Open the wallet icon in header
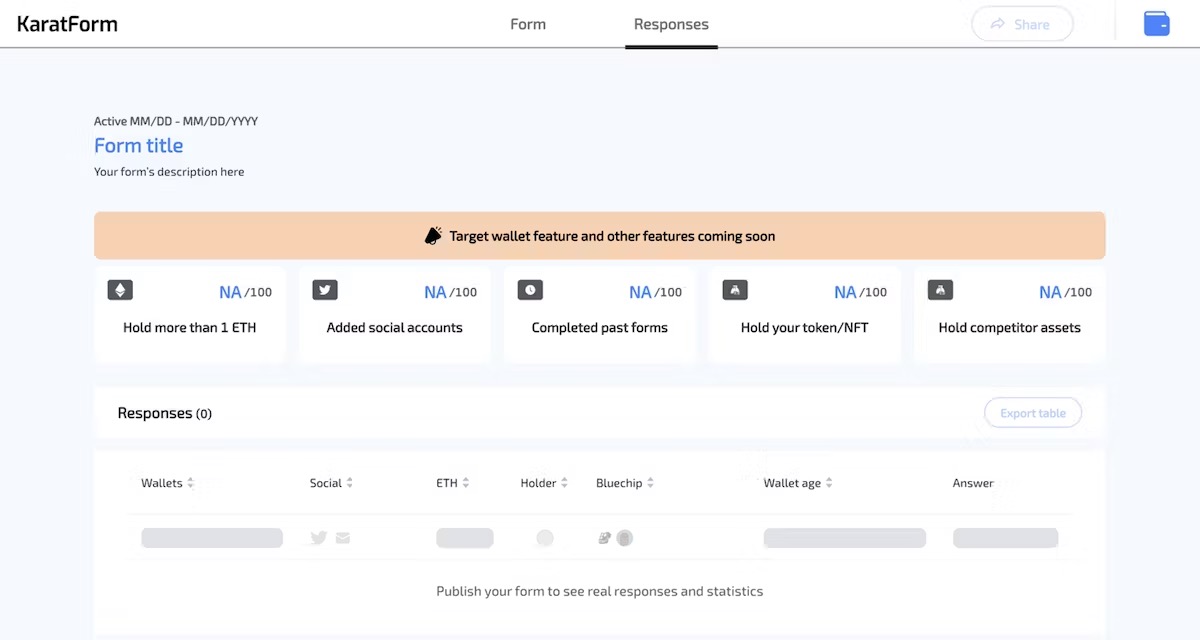Viewport: 1200px width, 640px height. point(1157,24)
